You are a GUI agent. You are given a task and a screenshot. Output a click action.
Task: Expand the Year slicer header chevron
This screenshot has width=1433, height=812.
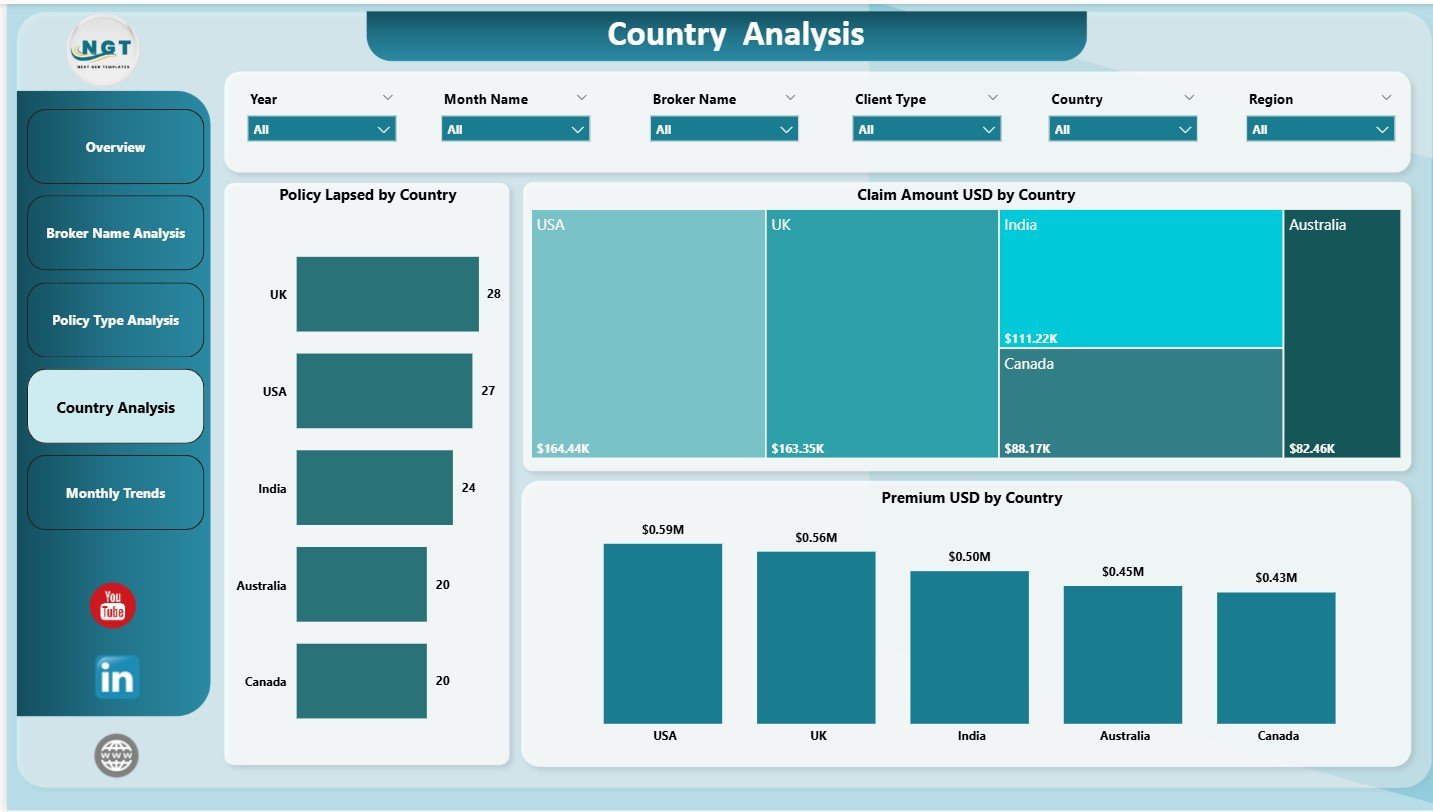click(x=388, y=97)
